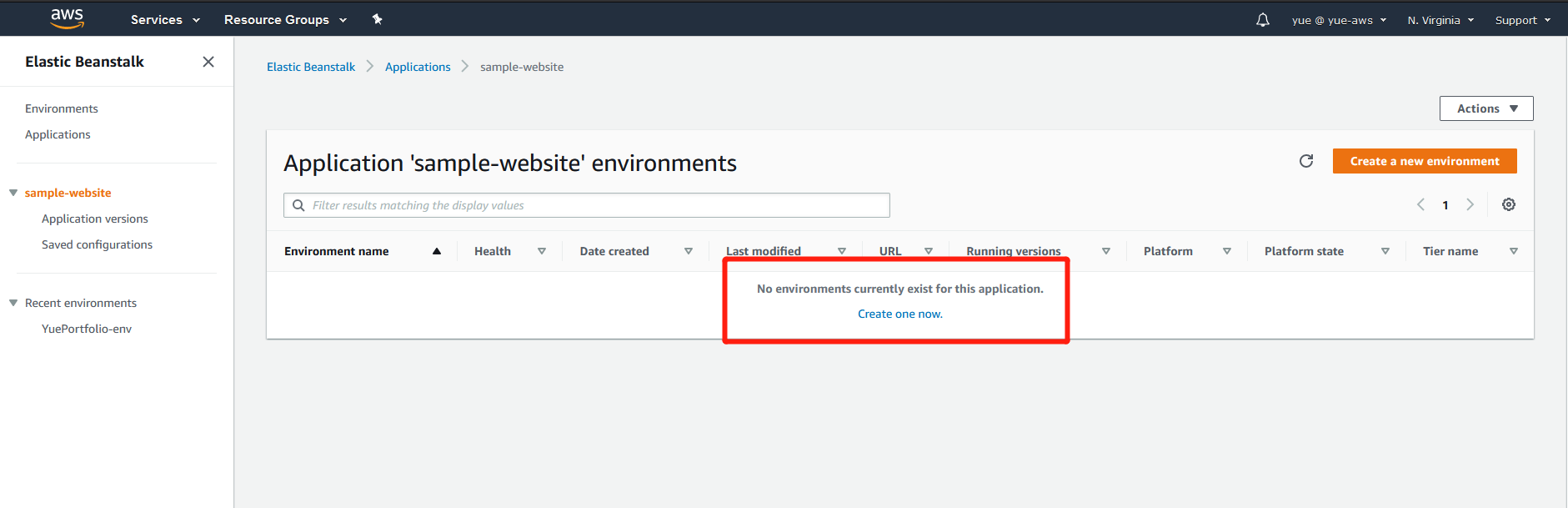Viewport: 1568px width, 508px height.
Task: Collapse the sample-website tree section
Action: click(13, 193)
